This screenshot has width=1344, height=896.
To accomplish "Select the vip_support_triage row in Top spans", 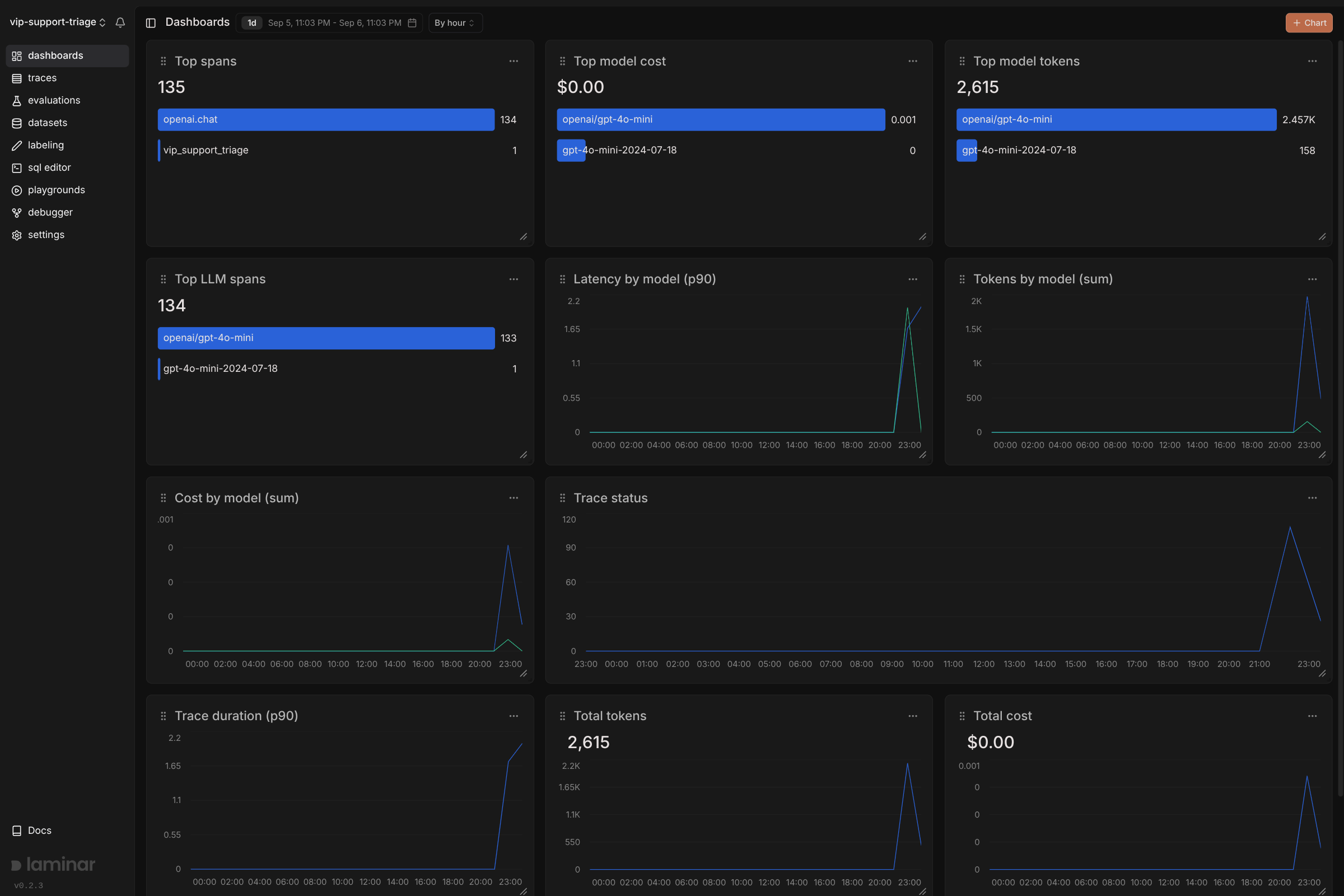I will coord(337,150).
